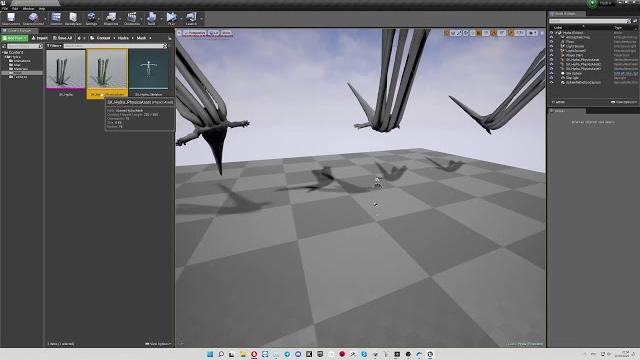640x360 pixels.
Task: Click the Save All button
Action: 62,38
